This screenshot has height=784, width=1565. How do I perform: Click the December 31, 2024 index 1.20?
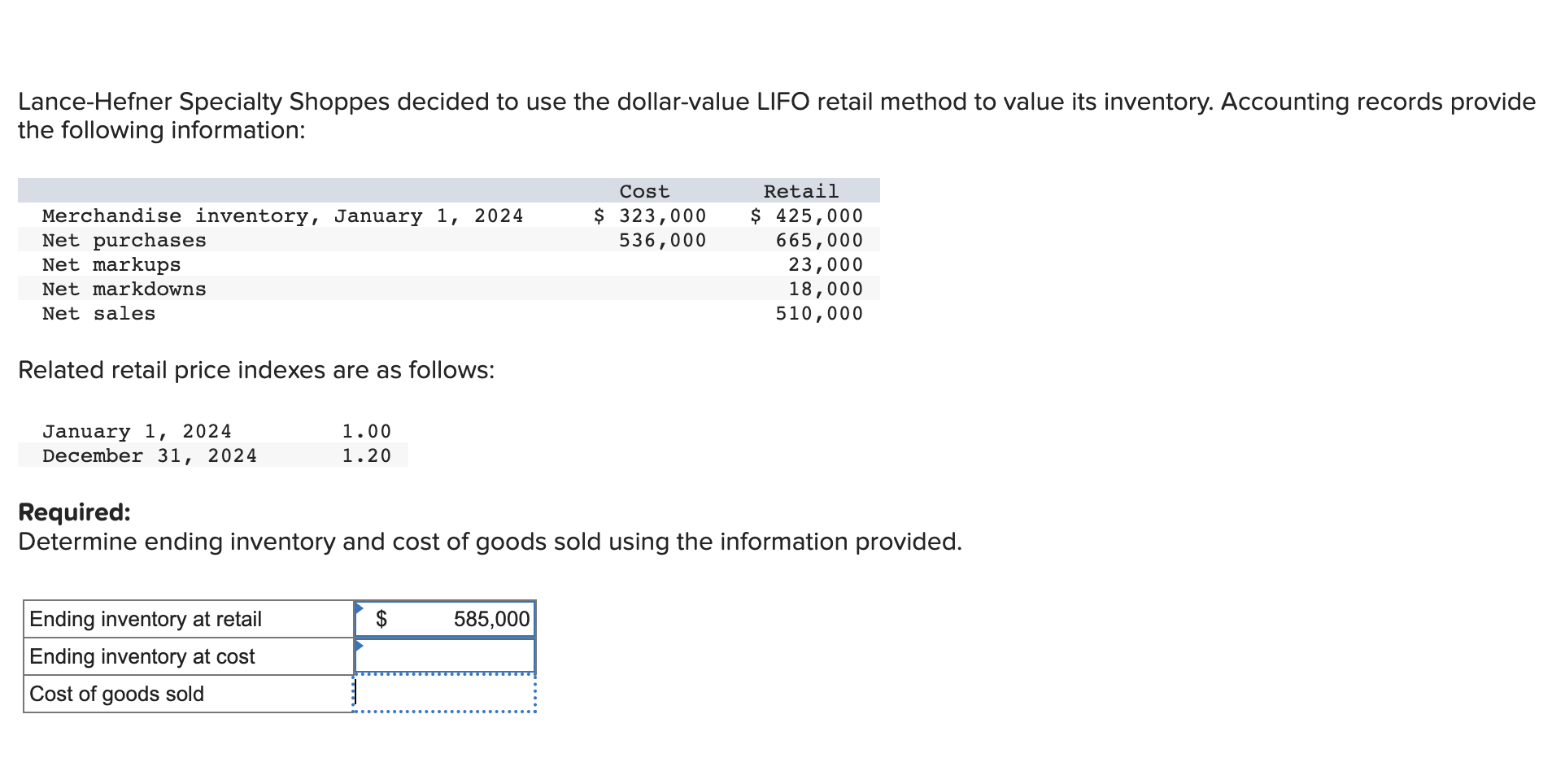[x=366, y=455]
